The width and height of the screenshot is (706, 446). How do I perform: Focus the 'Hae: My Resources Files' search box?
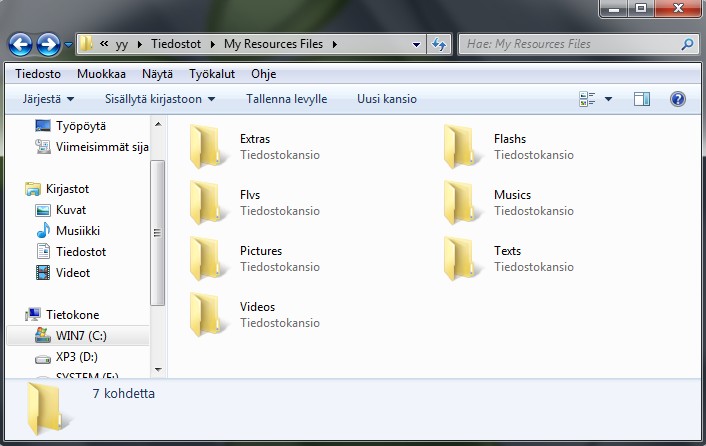[x=579, y=44]
